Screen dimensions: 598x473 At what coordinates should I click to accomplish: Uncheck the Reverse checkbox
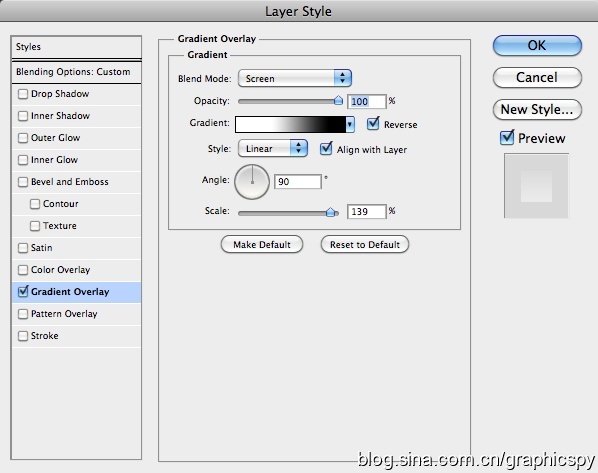coord(373,124)
